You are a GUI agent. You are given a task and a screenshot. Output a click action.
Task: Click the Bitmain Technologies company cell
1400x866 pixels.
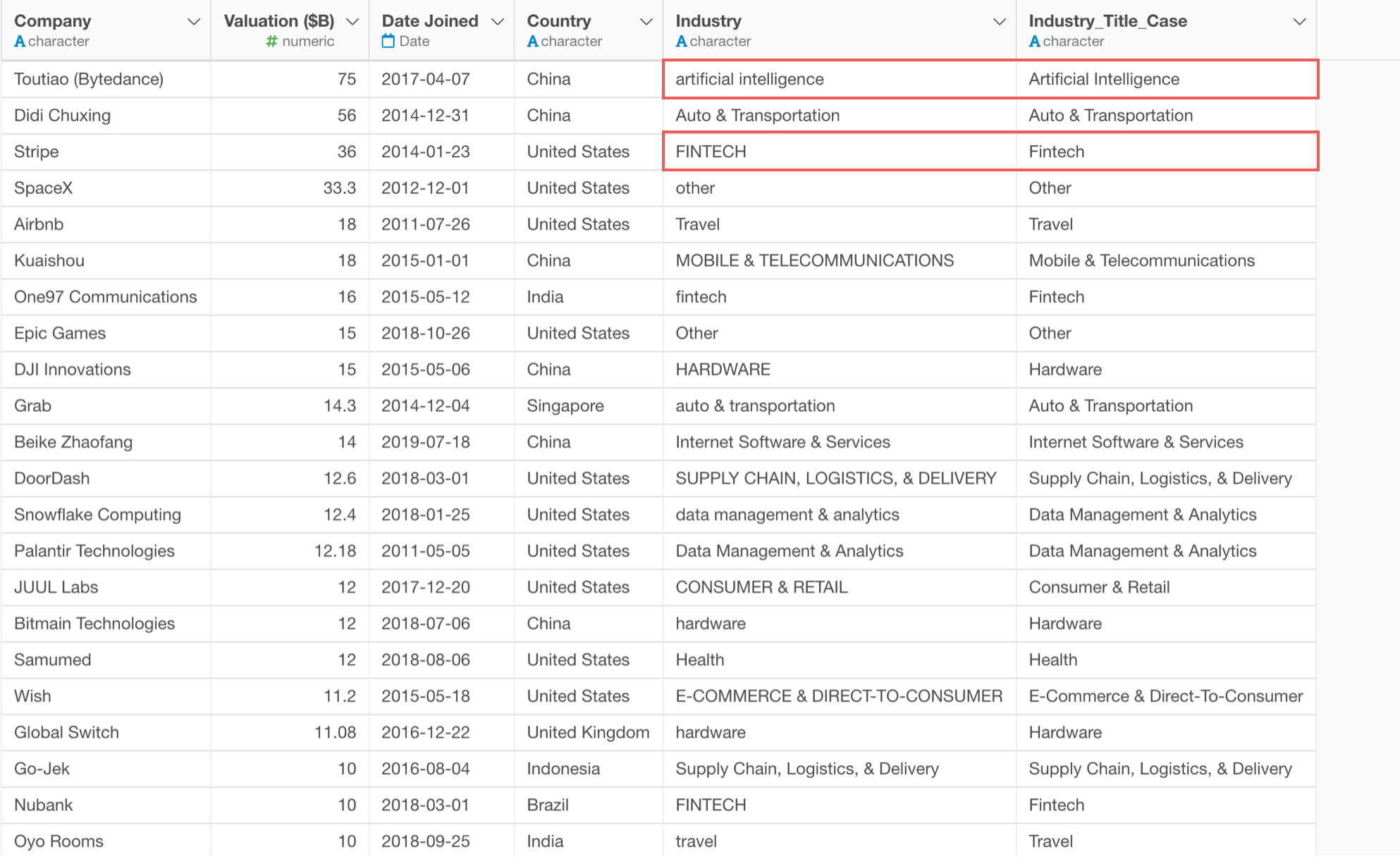point(106,624)
